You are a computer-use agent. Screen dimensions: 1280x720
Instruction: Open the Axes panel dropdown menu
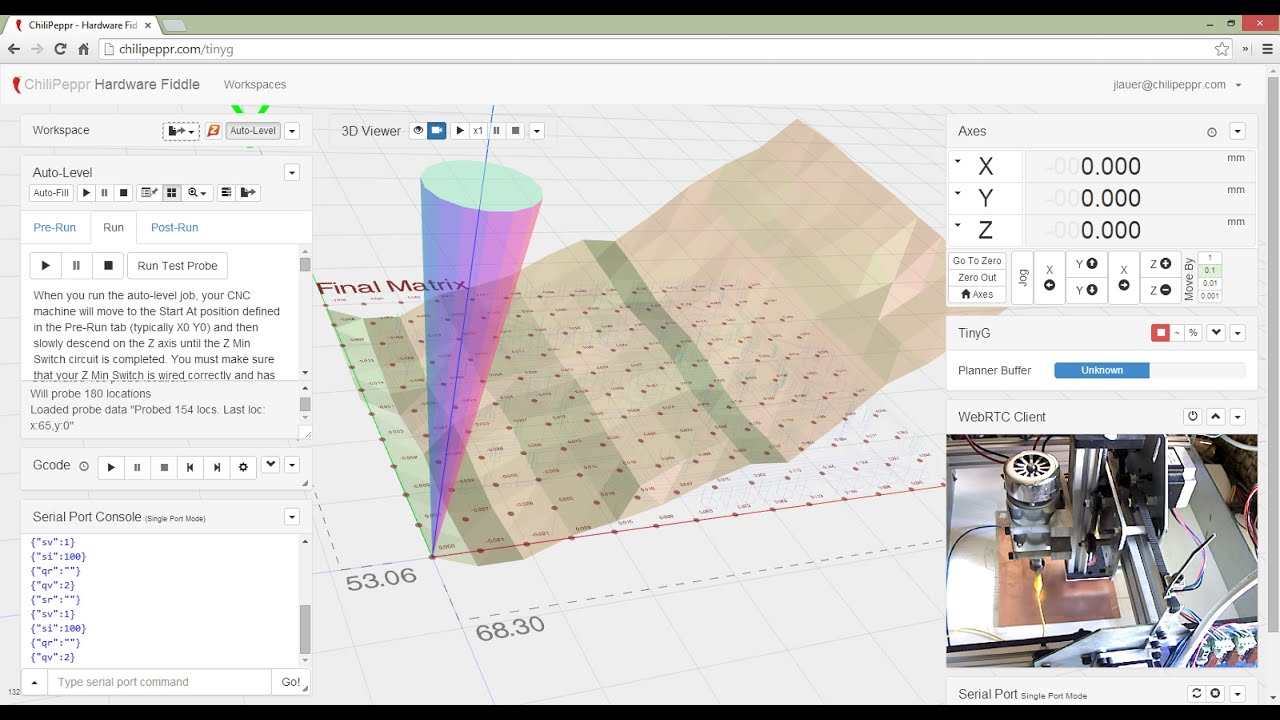pos(1237,132)
